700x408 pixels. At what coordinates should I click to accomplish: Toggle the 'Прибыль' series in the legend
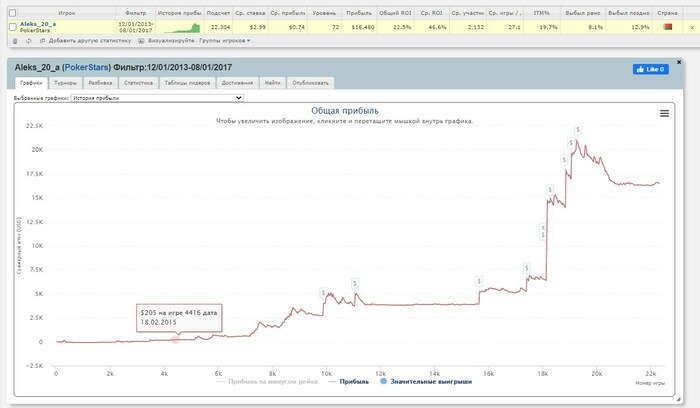pyautogui.click(x=349, y=382)
